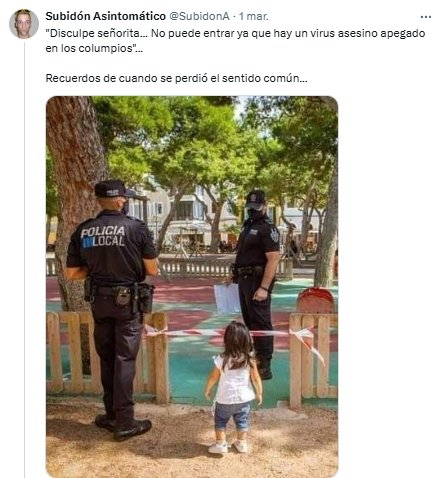Image resolution: width=431 pixels, height=478 pixels.
Task: Click the 'POLICIA LOCAL' lettering in photo
Action: [103, 236]
